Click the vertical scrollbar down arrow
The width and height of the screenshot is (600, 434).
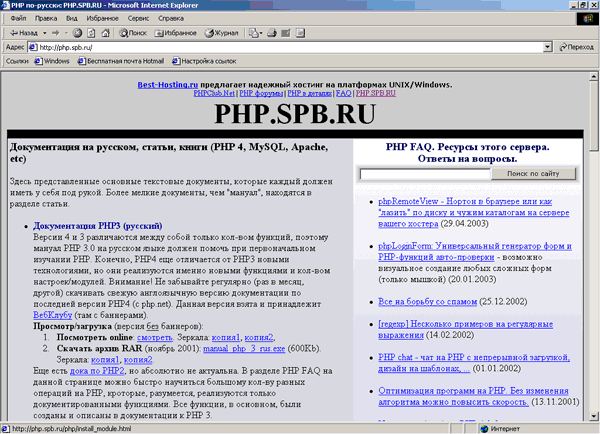[x=593, y=416]
